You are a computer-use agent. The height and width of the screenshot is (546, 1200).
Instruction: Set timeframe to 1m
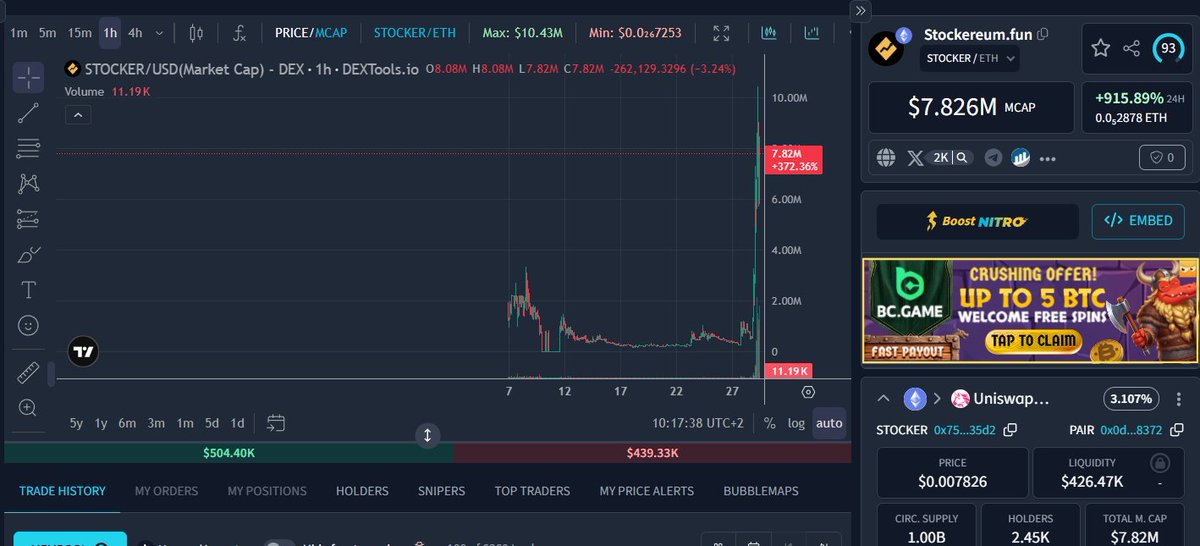[x=18, y=33]
